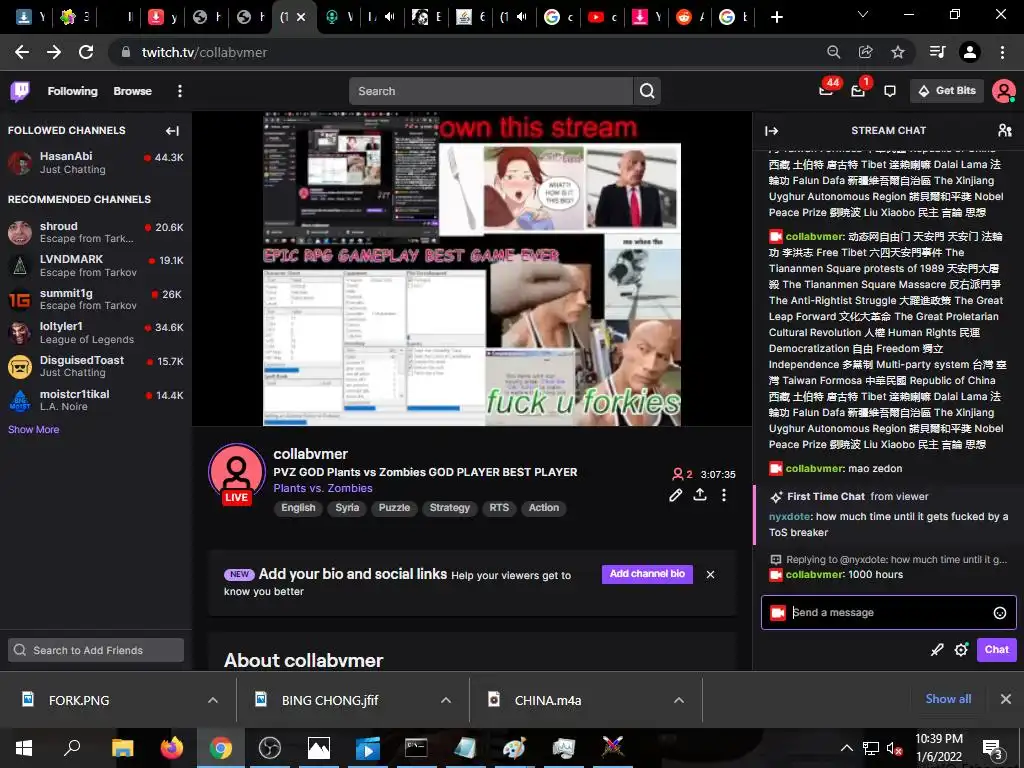Image resolution: width=1024 pixels, height=768 pixels.
Task: Collapse the followed channels sidebar
Action: [x=172, y=131]
